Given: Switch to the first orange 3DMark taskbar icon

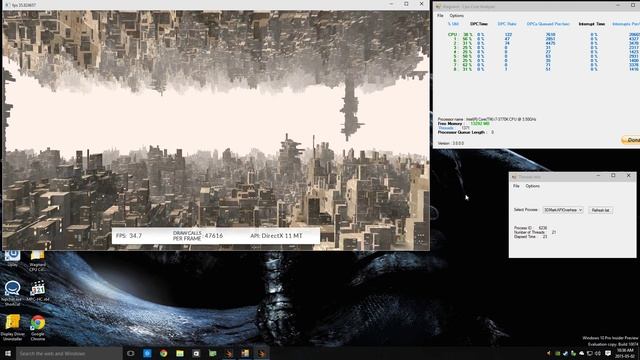Looking at the screenshot, I should [x=229, y=353].
